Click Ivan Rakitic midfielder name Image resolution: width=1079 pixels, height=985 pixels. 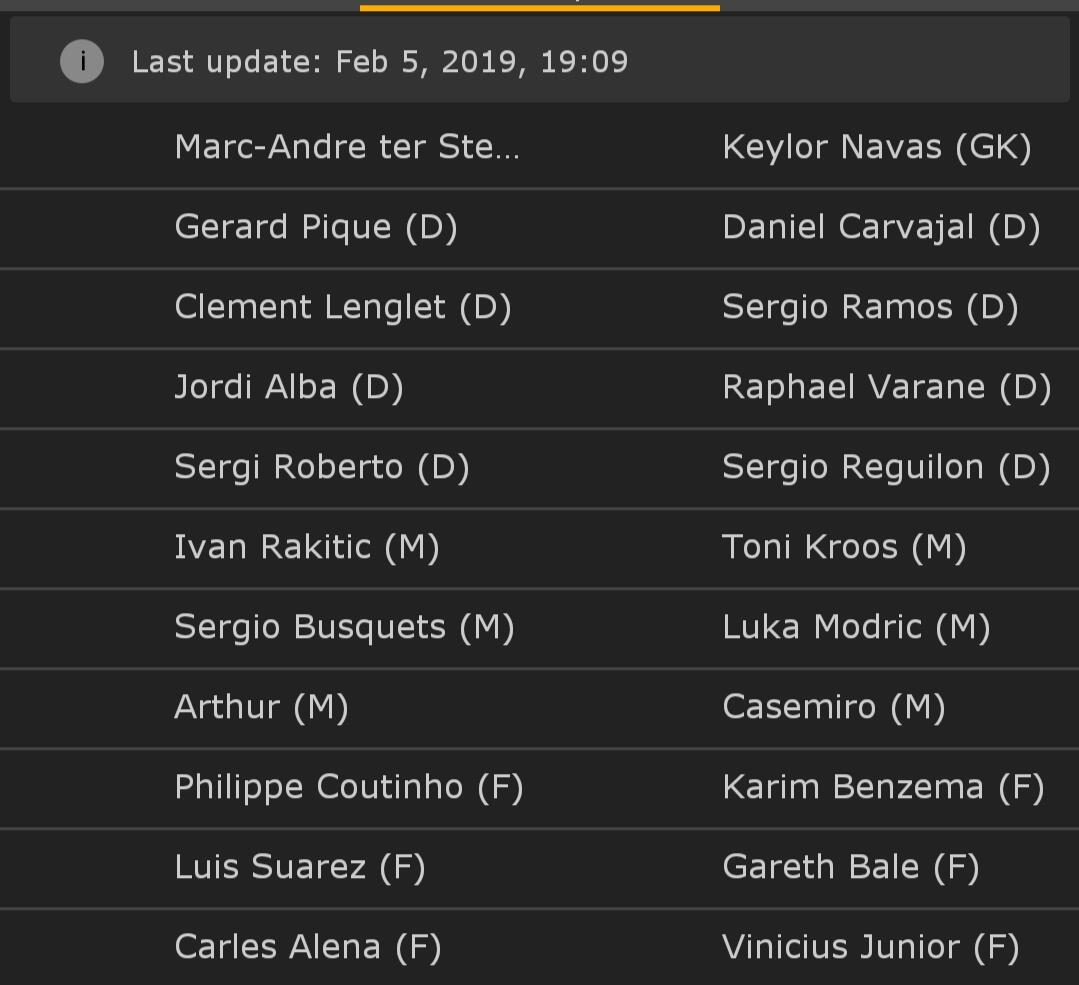click(307, 548)
